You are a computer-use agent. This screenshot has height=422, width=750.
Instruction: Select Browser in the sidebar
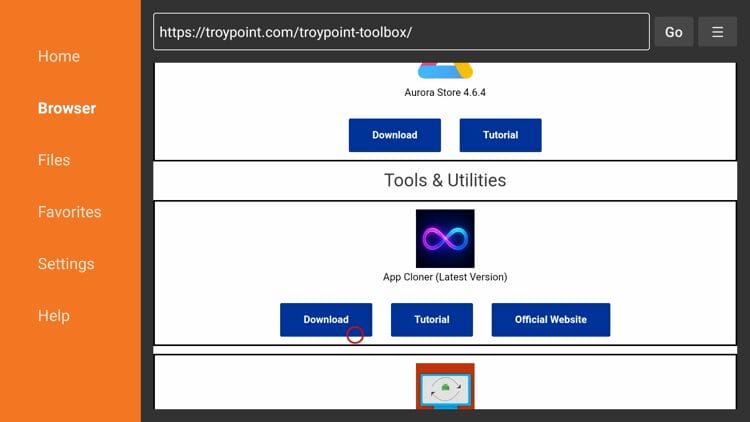point(67,108)
